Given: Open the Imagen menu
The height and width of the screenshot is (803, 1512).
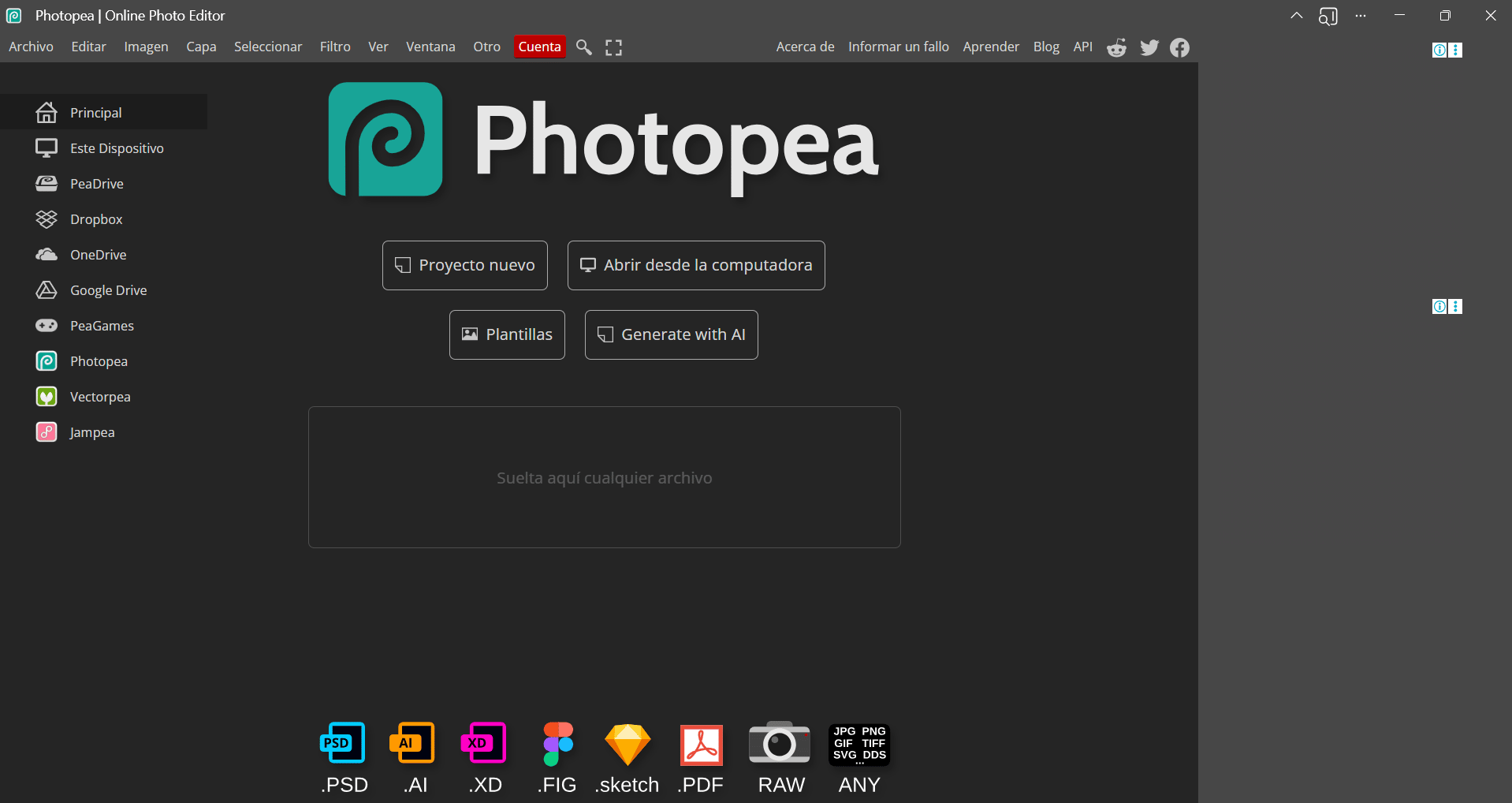Looking at the screenshot, I should tap(146, 47).
